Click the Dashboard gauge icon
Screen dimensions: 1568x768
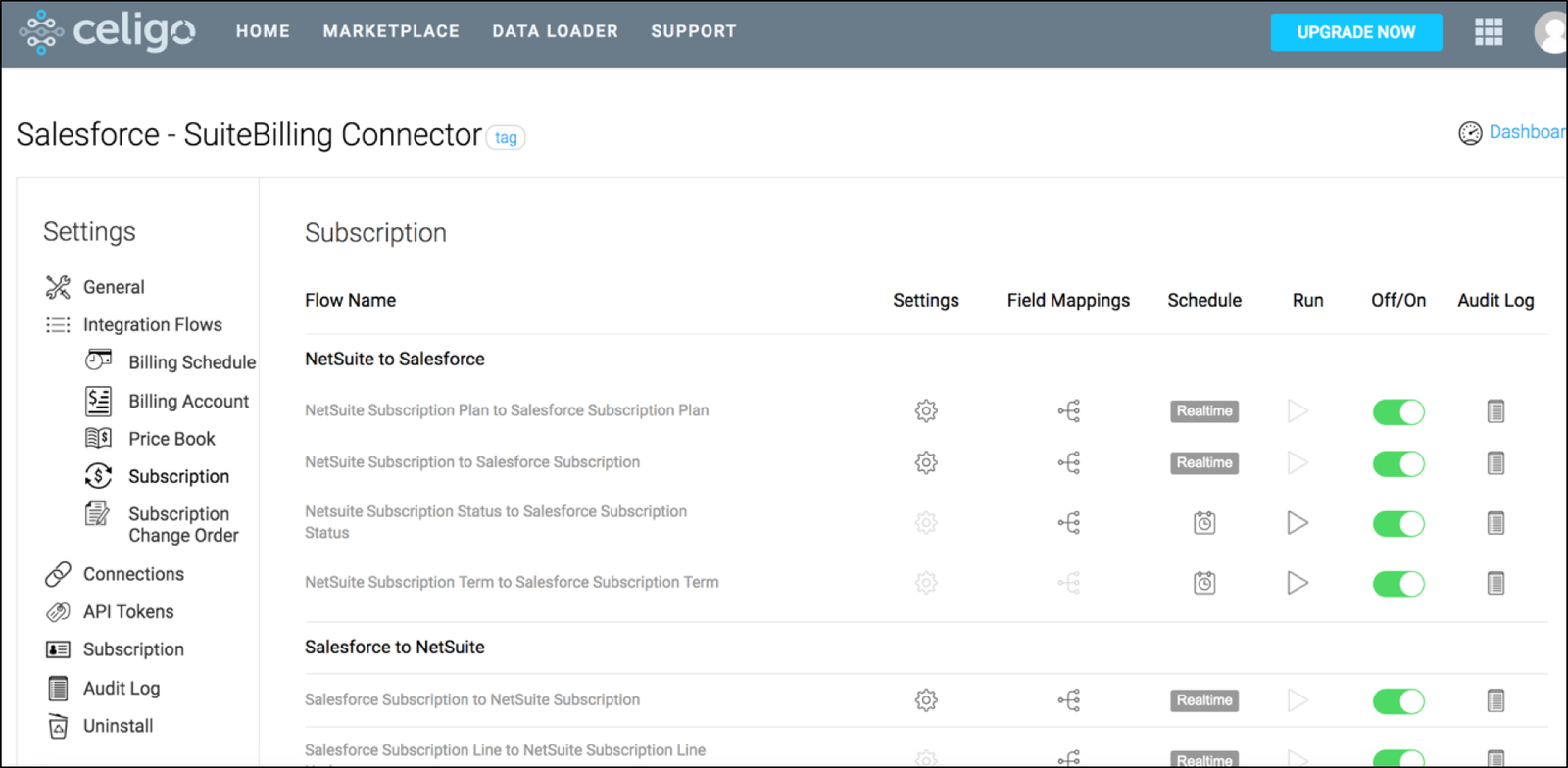click(x=1470, y=133)
